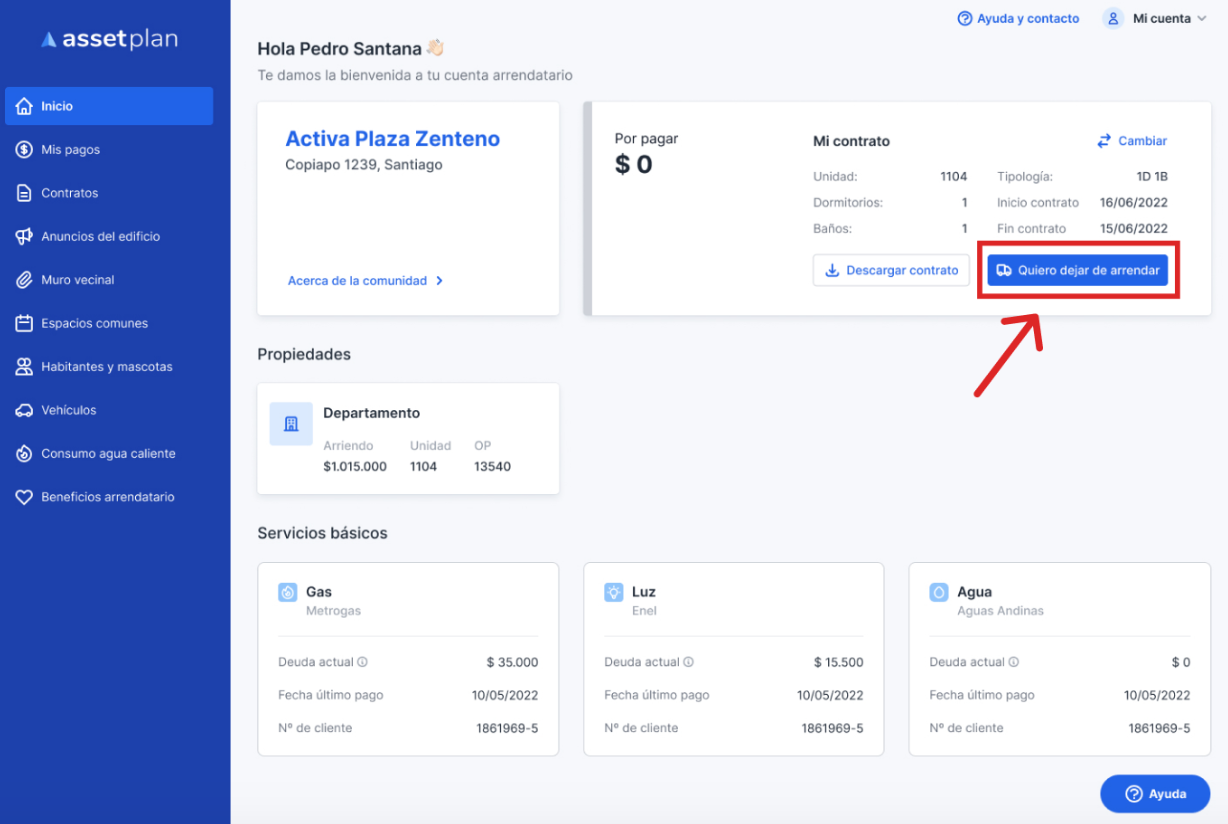The width and height of the screenshot is (1228, 824).
Task: Click the help question mark icon in header
Action: (x=965, y=18)
